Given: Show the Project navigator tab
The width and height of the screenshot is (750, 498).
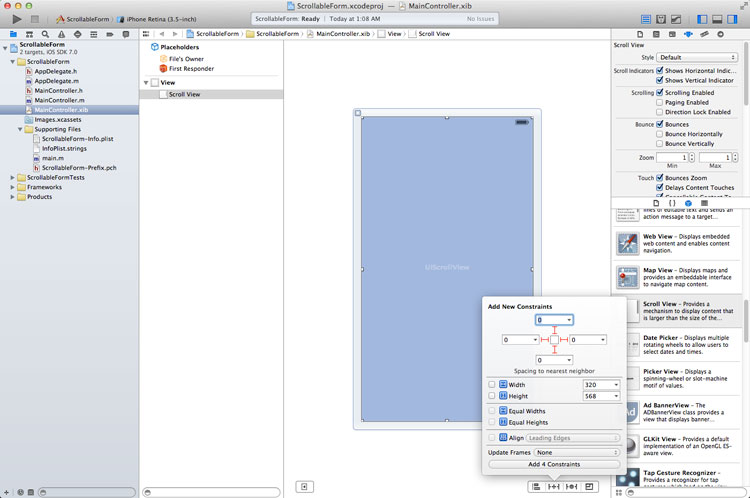Looking at the screenshot, I should click(13, 34).
